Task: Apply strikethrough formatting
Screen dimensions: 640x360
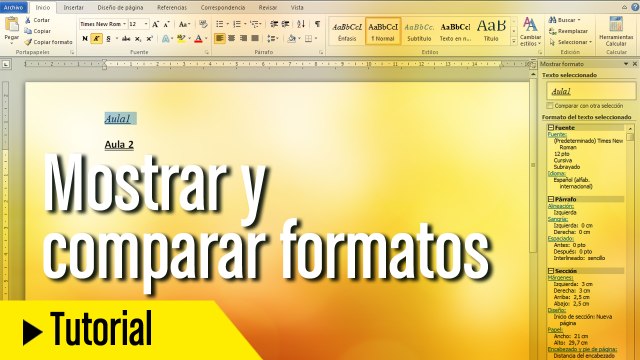Action: [126, 39]
